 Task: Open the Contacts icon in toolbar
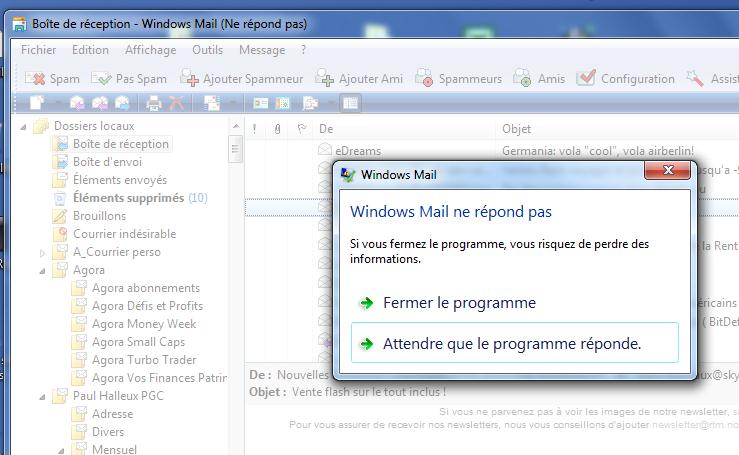[260, 102]
